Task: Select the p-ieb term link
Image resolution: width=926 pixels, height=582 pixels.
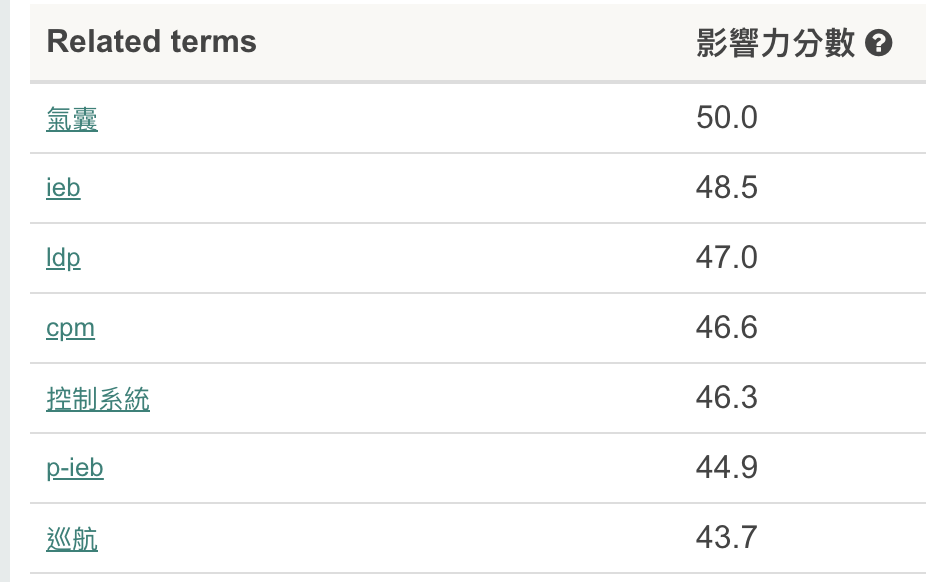Action: [75, 468]
